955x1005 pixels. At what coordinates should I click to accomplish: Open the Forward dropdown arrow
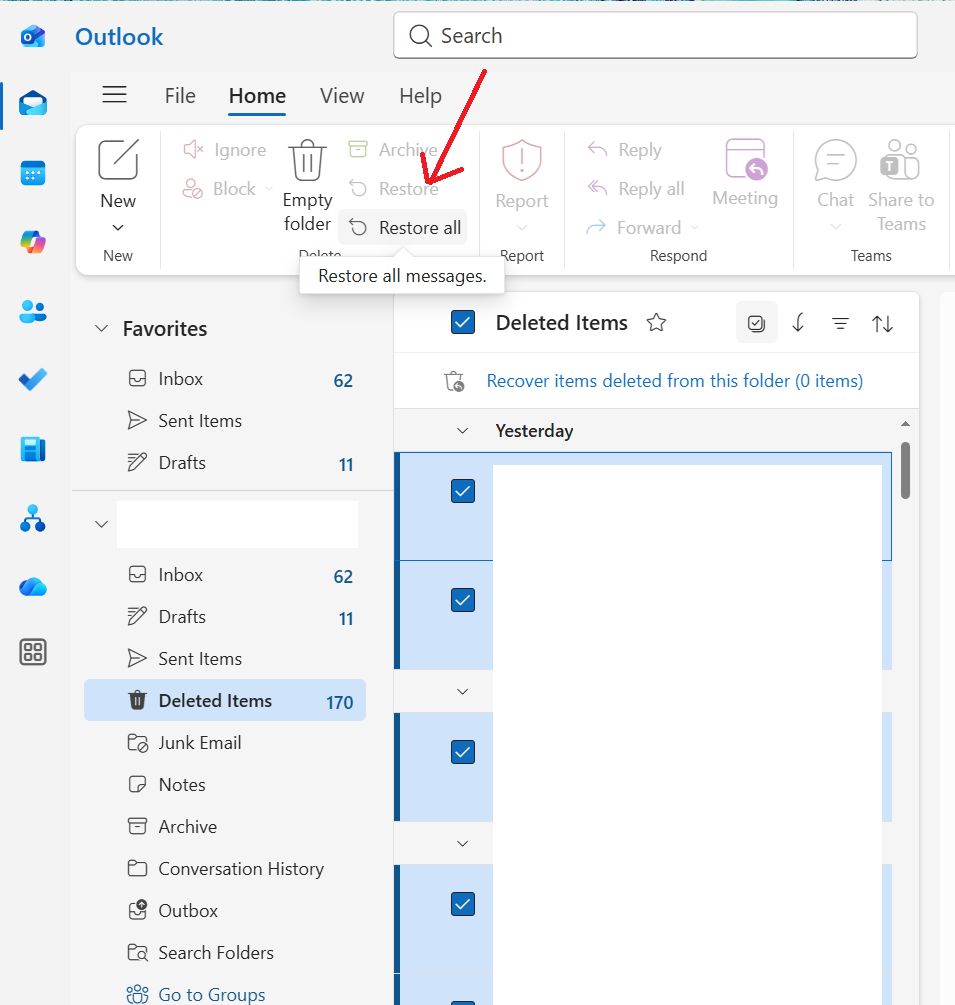695,228
